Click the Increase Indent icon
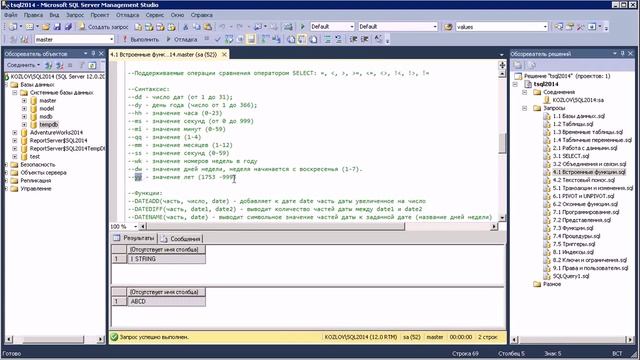The height and width of the screenshot is (360, 640). 364,39
